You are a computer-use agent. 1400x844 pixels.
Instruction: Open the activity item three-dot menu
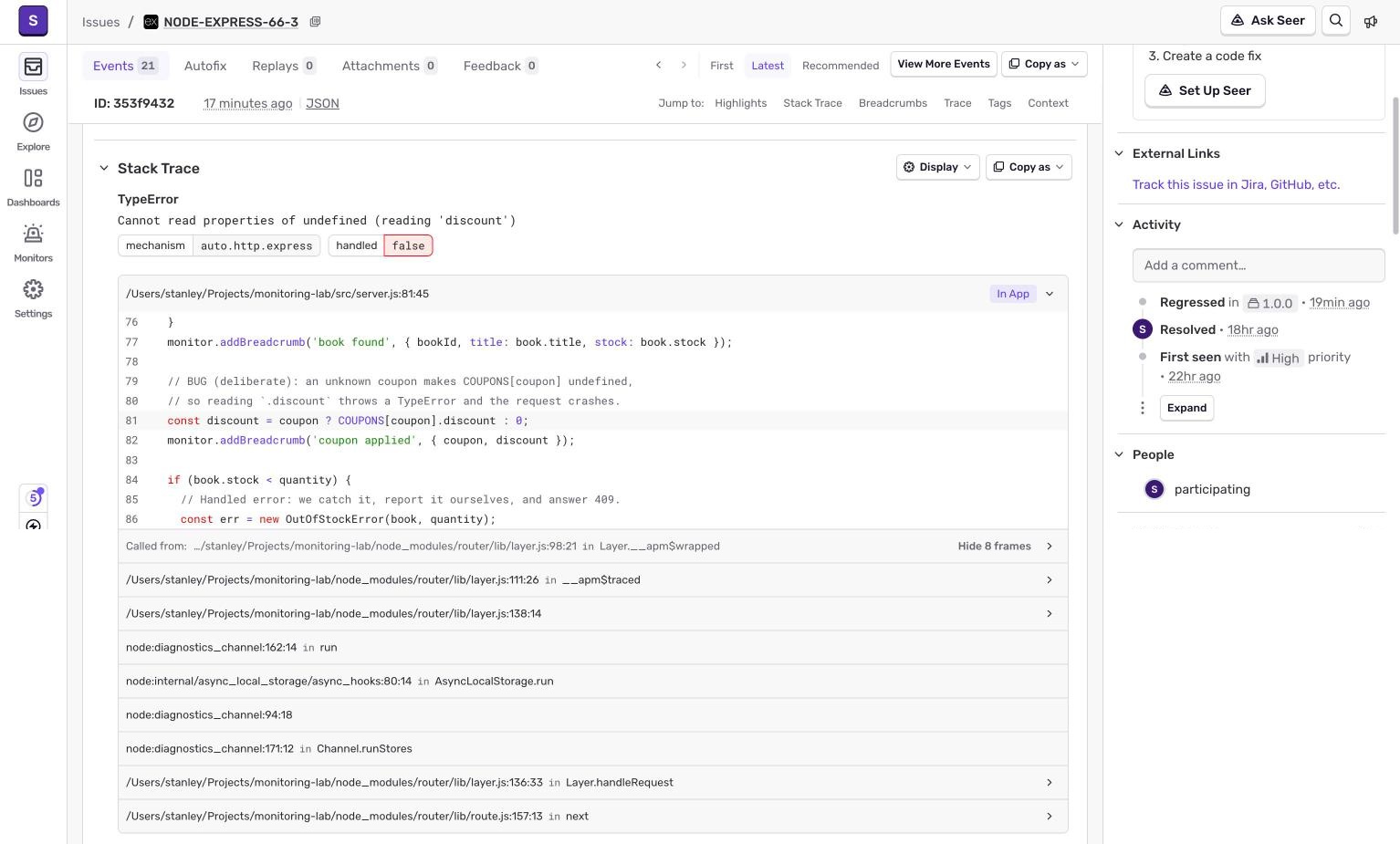coord(1142,408)
